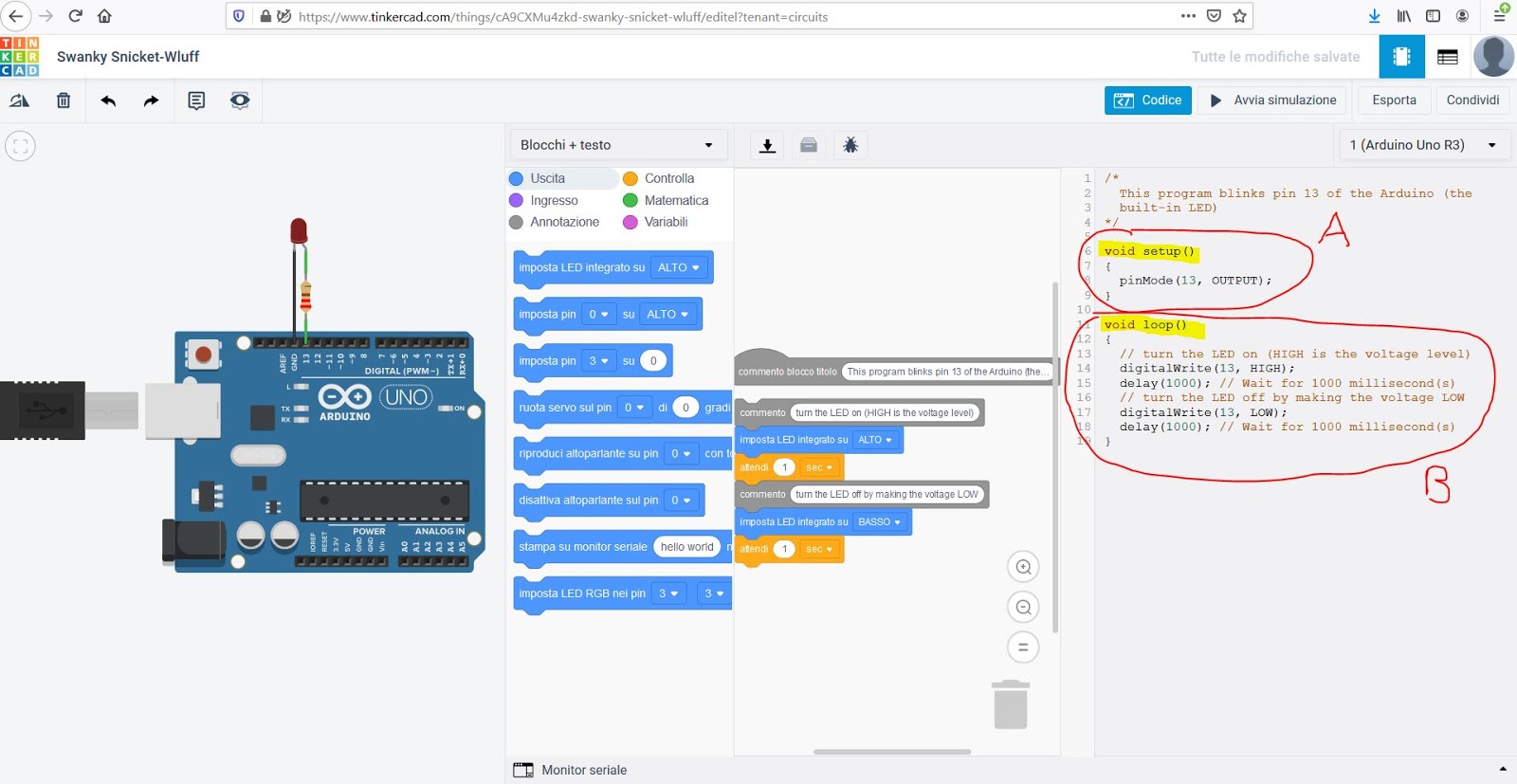Open the user profile avatar
The width and height of the screenshot is (1517, 784).
click(1493, 57)
